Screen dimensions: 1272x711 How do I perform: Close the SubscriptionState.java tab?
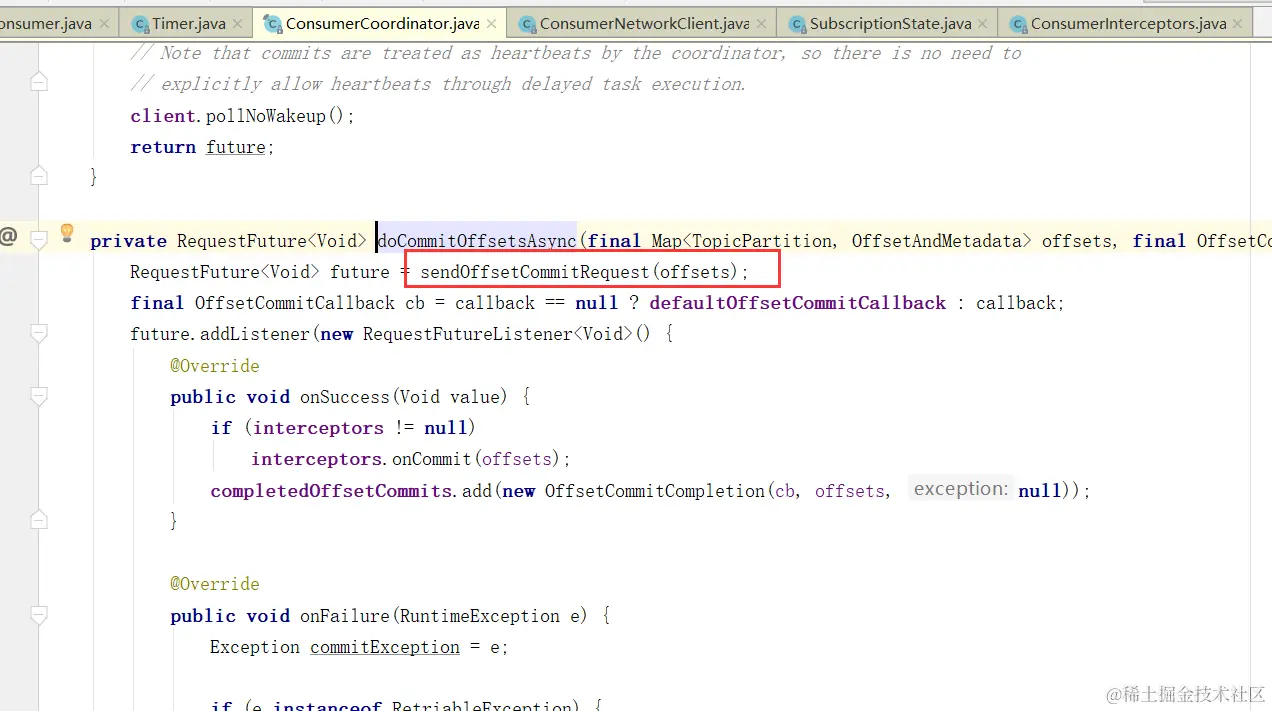984,23
